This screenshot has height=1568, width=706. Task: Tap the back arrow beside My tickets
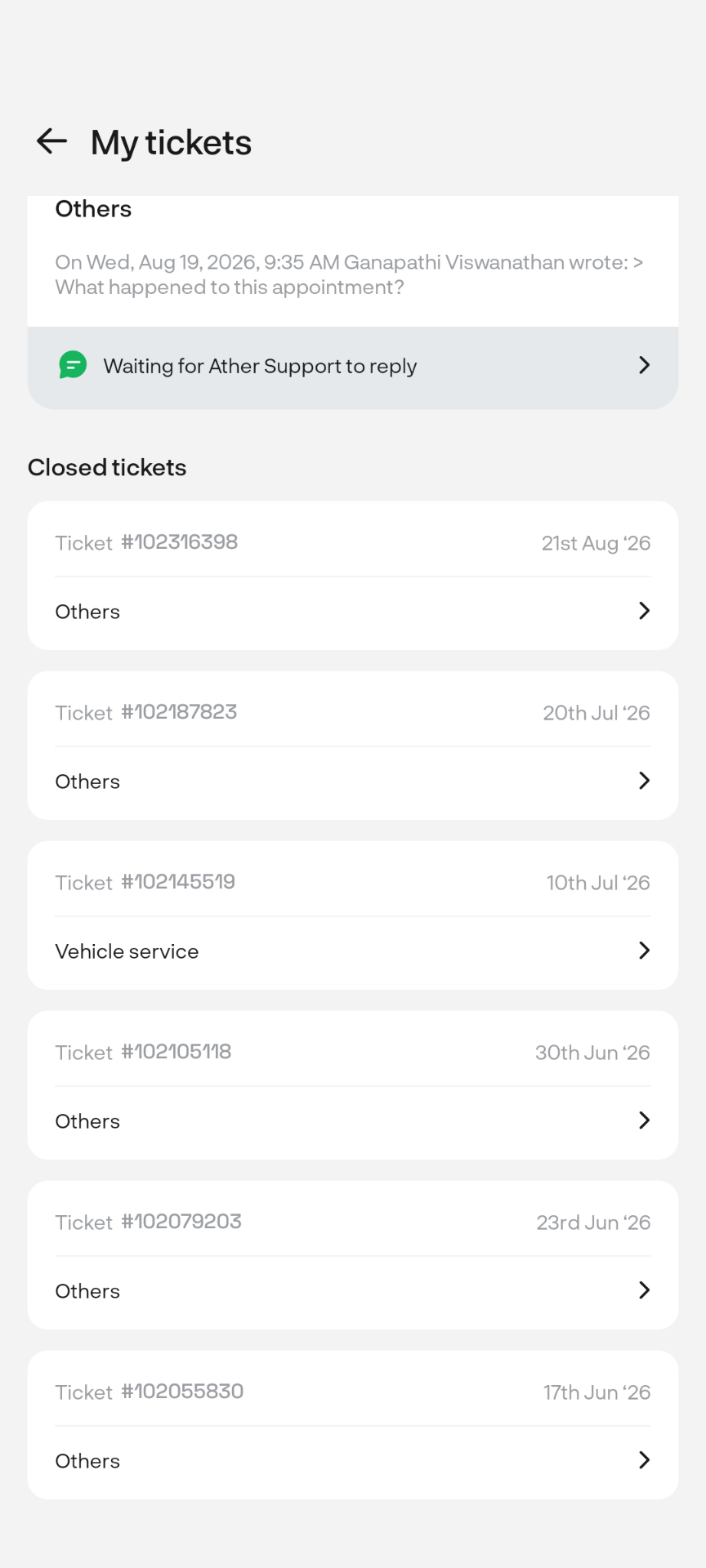(51, 141)
